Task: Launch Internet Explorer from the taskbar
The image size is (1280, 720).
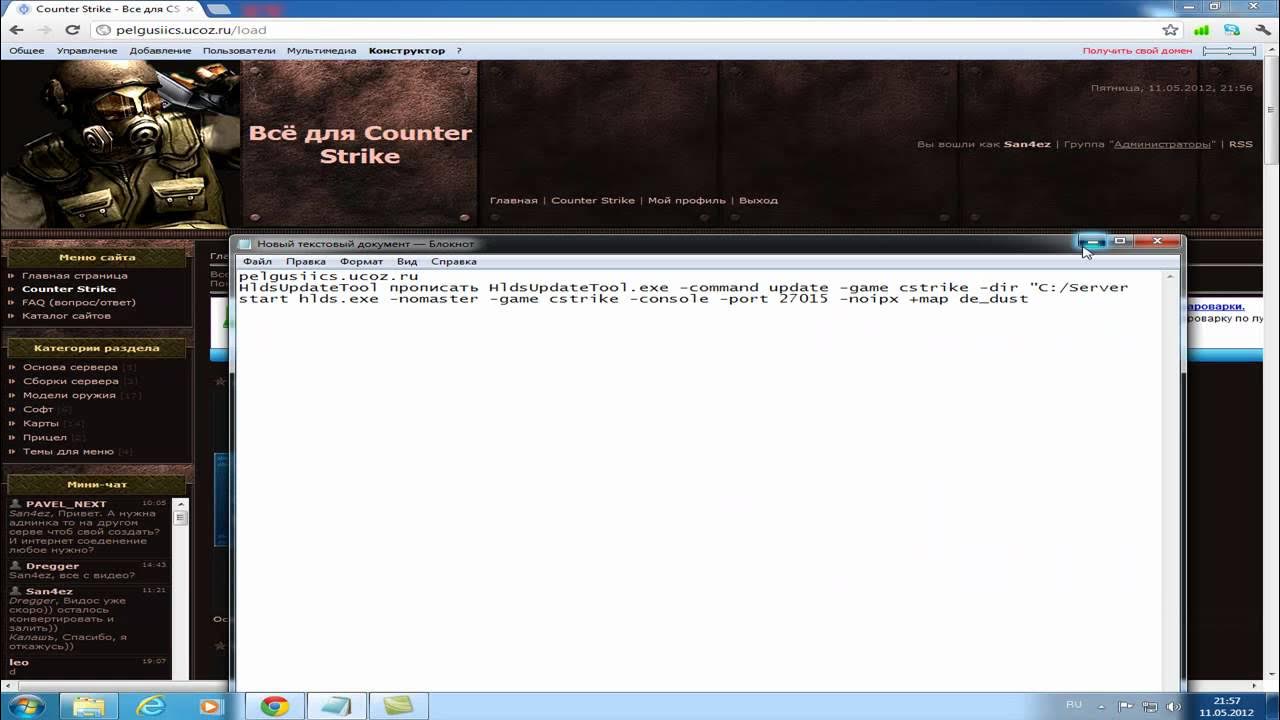Action: click(151, 706)
